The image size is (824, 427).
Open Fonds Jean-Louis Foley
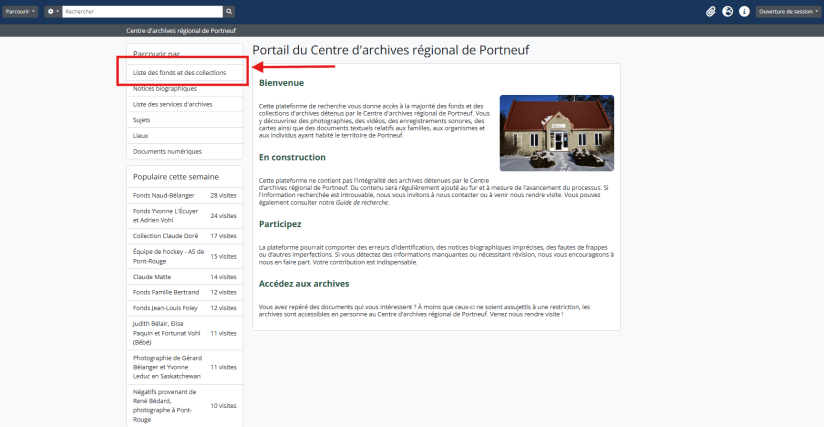165,306
